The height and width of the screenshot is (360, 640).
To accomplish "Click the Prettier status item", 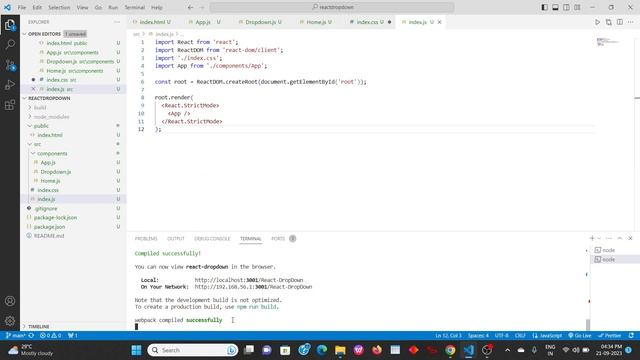I will pos(610,336).
